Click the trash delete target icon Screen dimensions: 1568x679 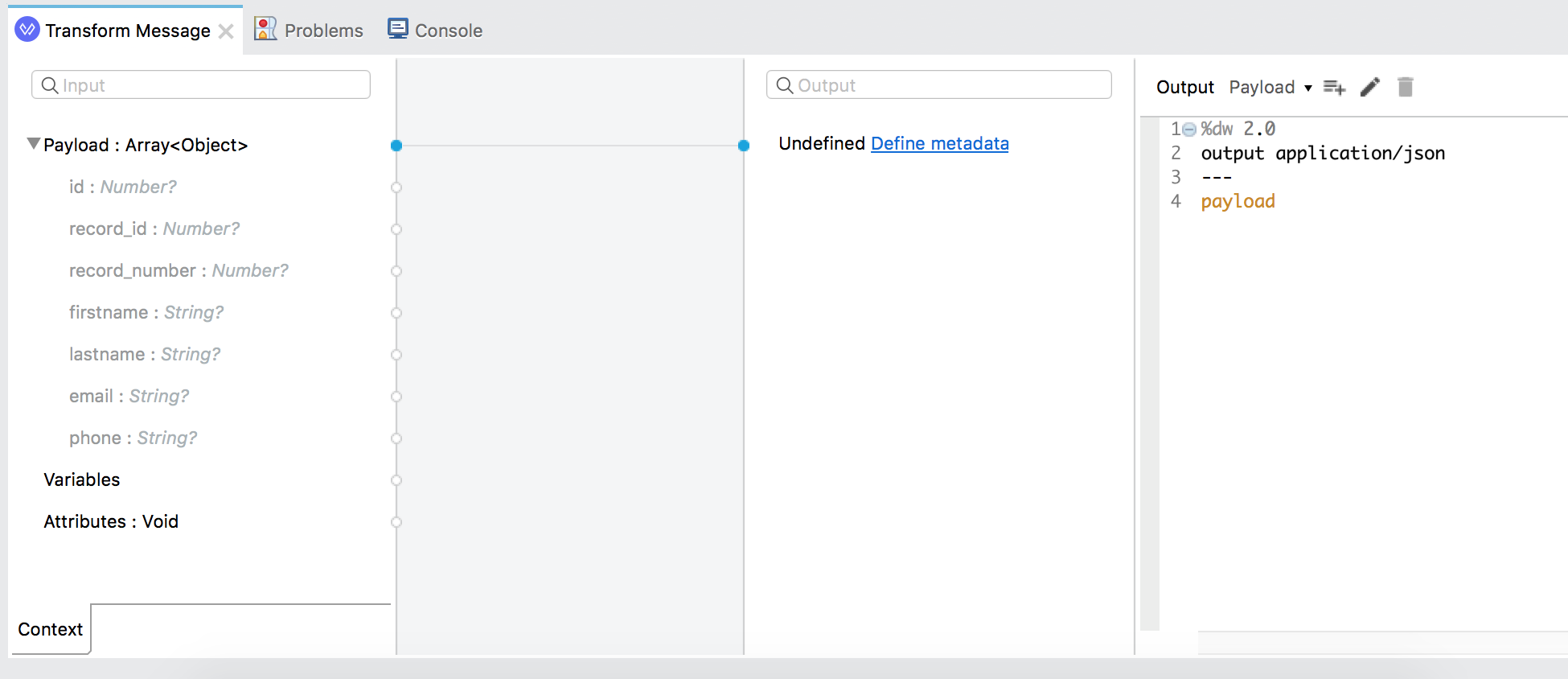point(1405,87)
